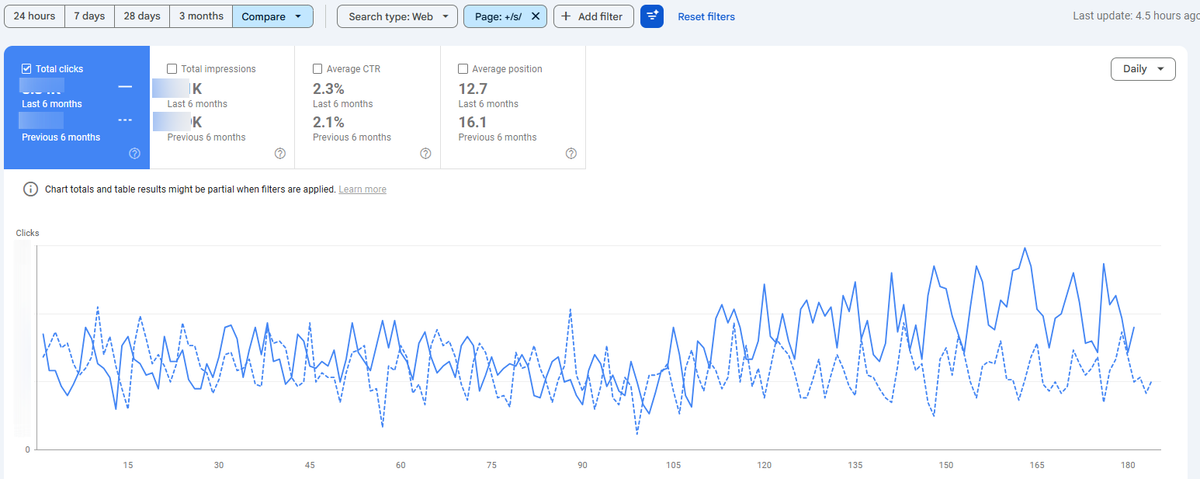1200x479 pixels.
Task: Open help icon in Average position card
Action: [571, 153]
